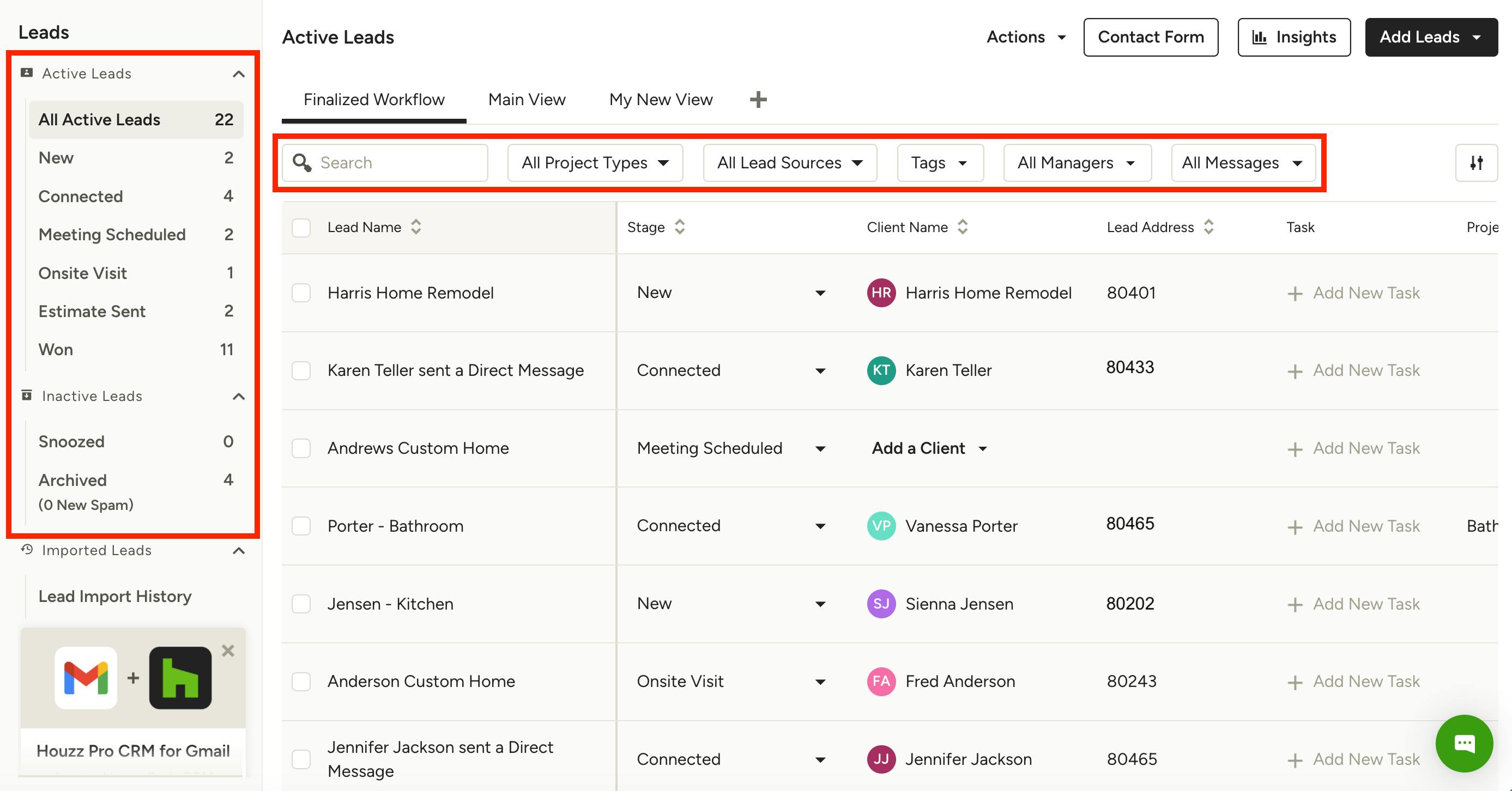Click the column settings sliders icon
The image size is (1512, 791).
click(x=1476, y=162)
